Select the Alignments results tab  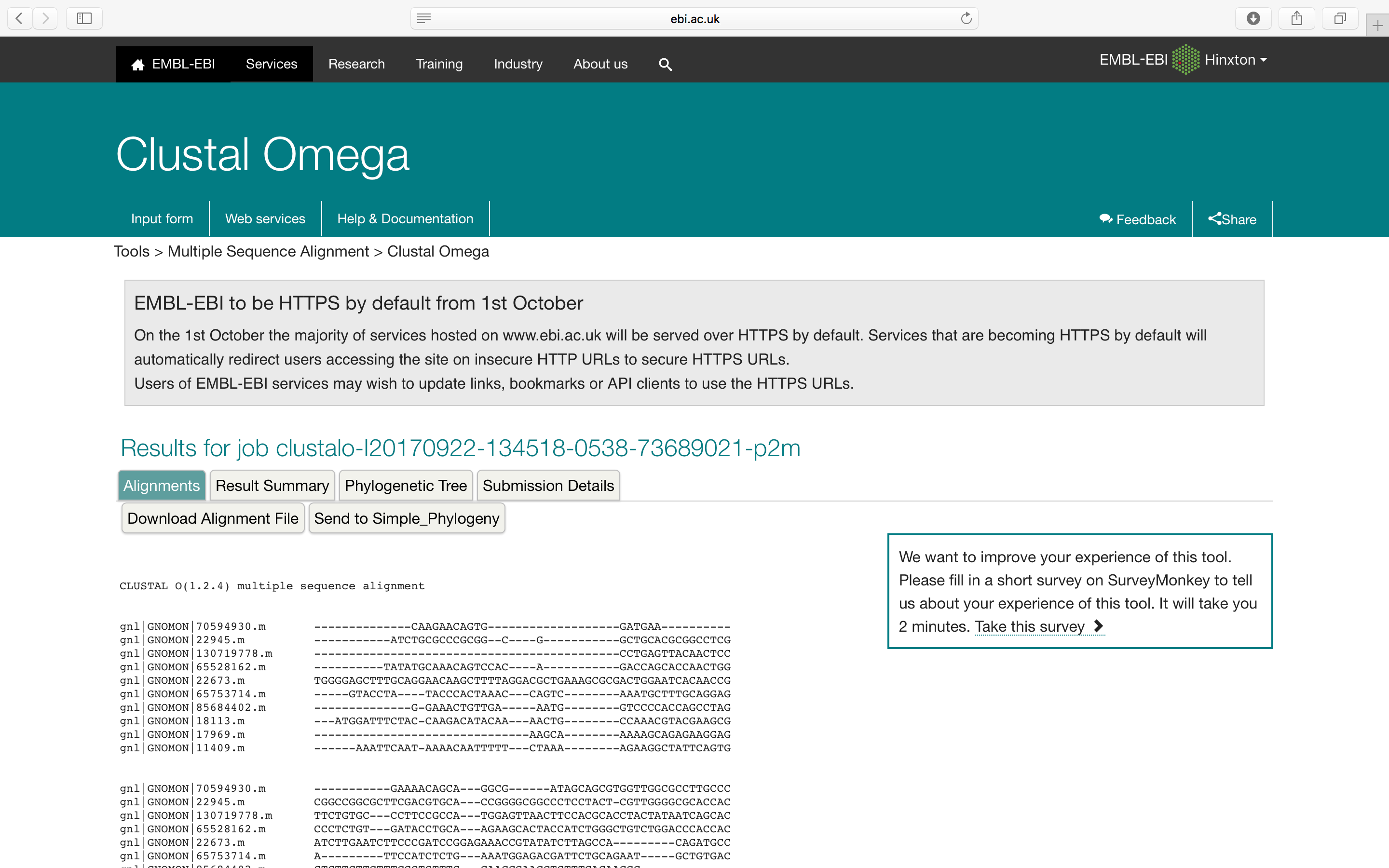pyautogui.click(x=161, y=486)
